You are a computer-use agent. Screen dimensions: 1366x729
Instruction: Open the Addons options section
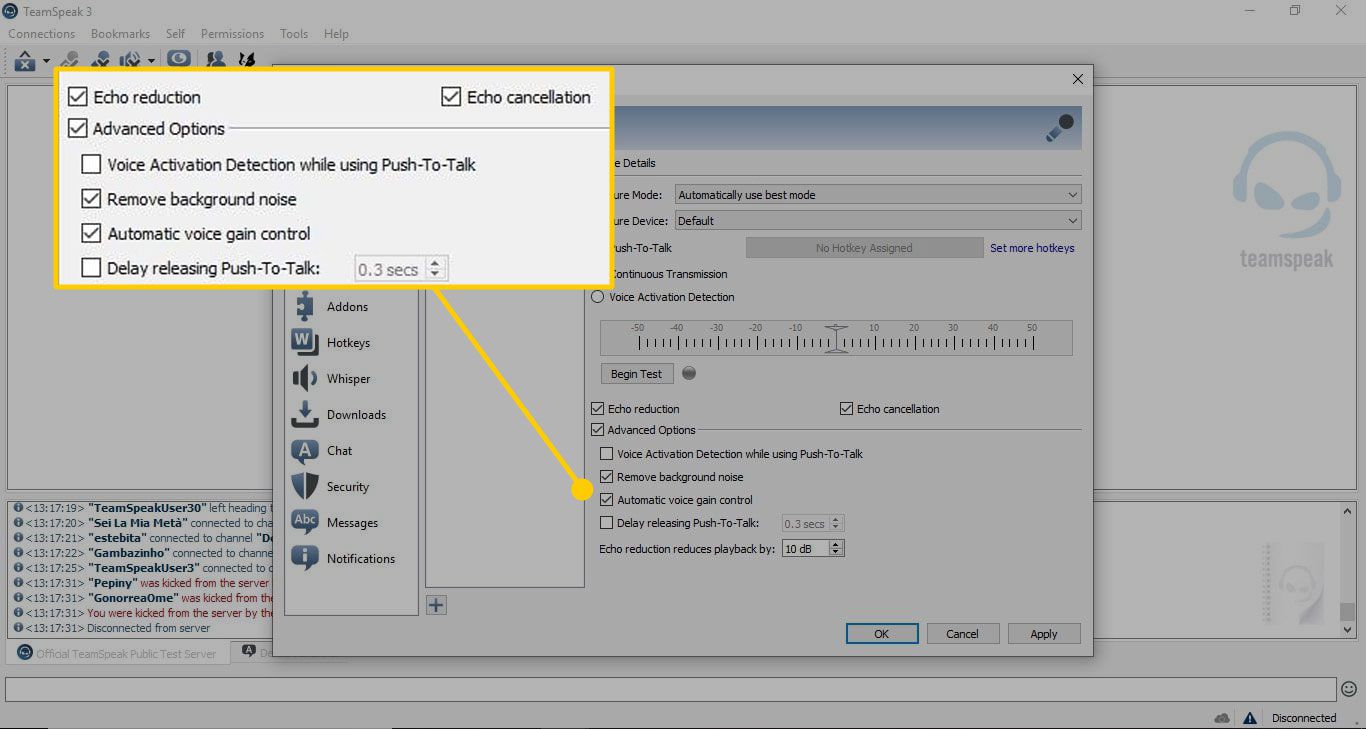(x=347, y=307)
